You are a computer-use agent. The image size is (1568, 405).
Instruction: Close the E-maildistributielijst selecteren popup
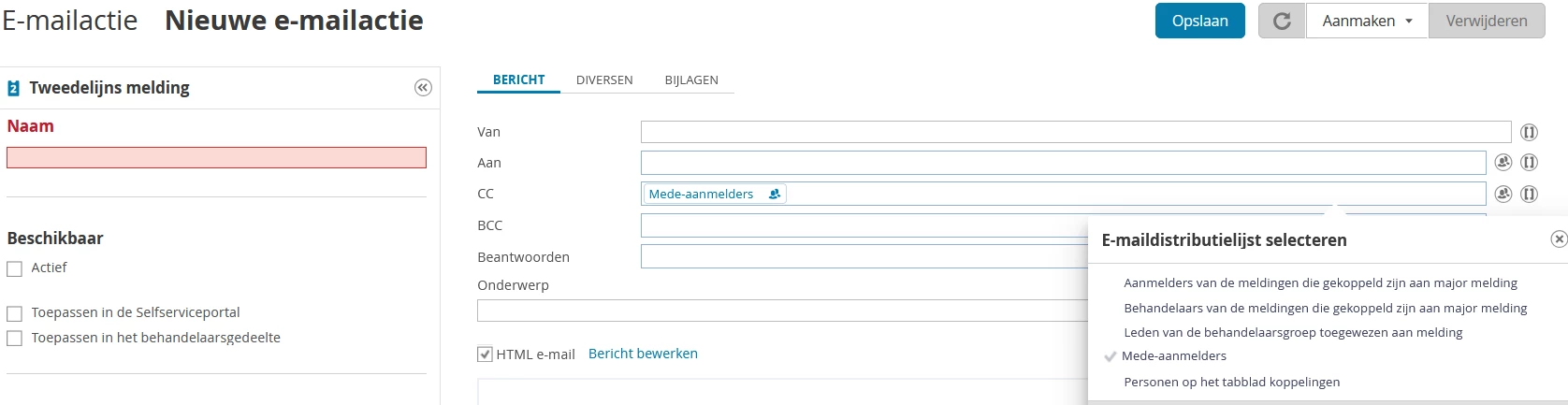pos(1559,239)
